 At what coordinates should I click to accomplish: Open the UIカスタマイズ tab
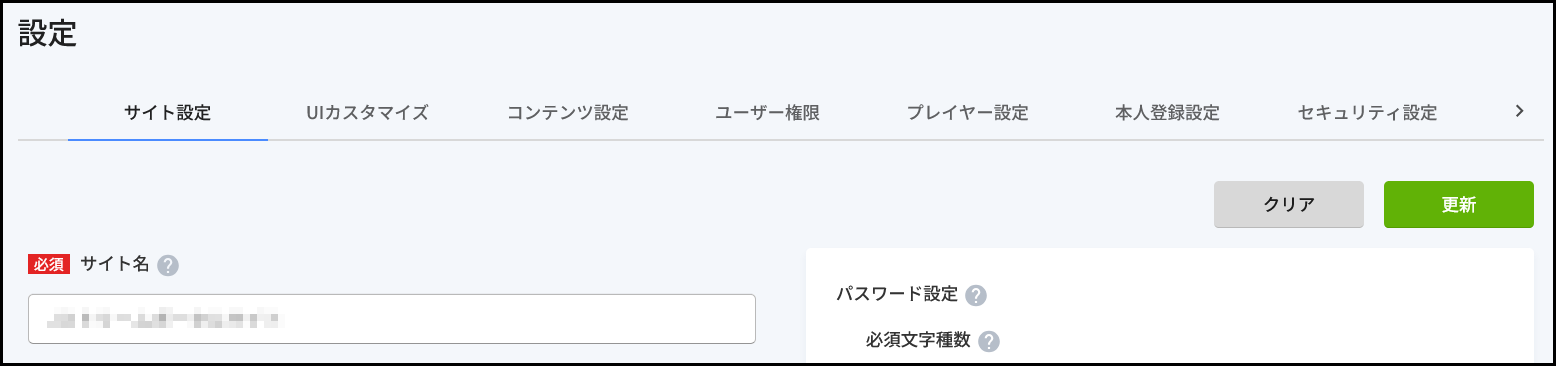click(368, 113)
